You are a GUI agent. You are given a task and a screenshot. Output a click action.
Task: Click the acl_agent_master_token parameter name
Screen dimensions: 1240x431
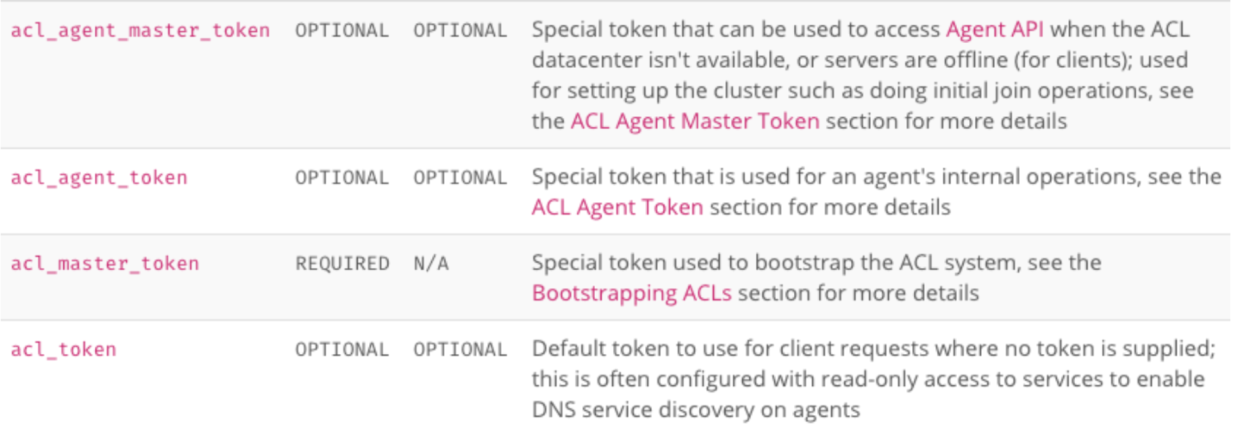pyautogui.click(x=140, y=30)
